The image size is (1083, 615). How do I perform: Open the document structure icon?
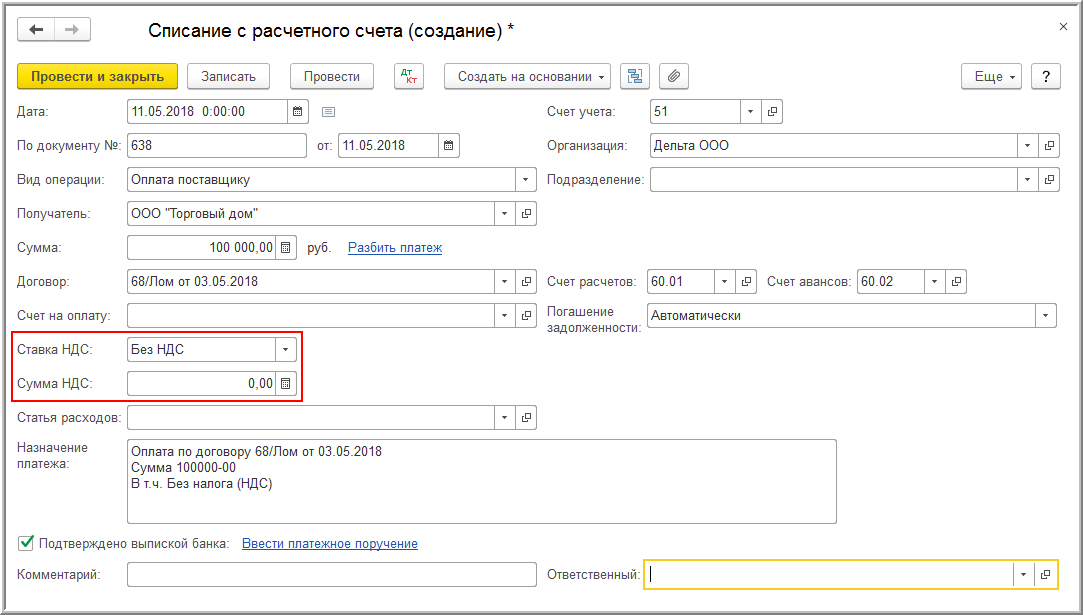pyautogui.click(x=634, y=76)
